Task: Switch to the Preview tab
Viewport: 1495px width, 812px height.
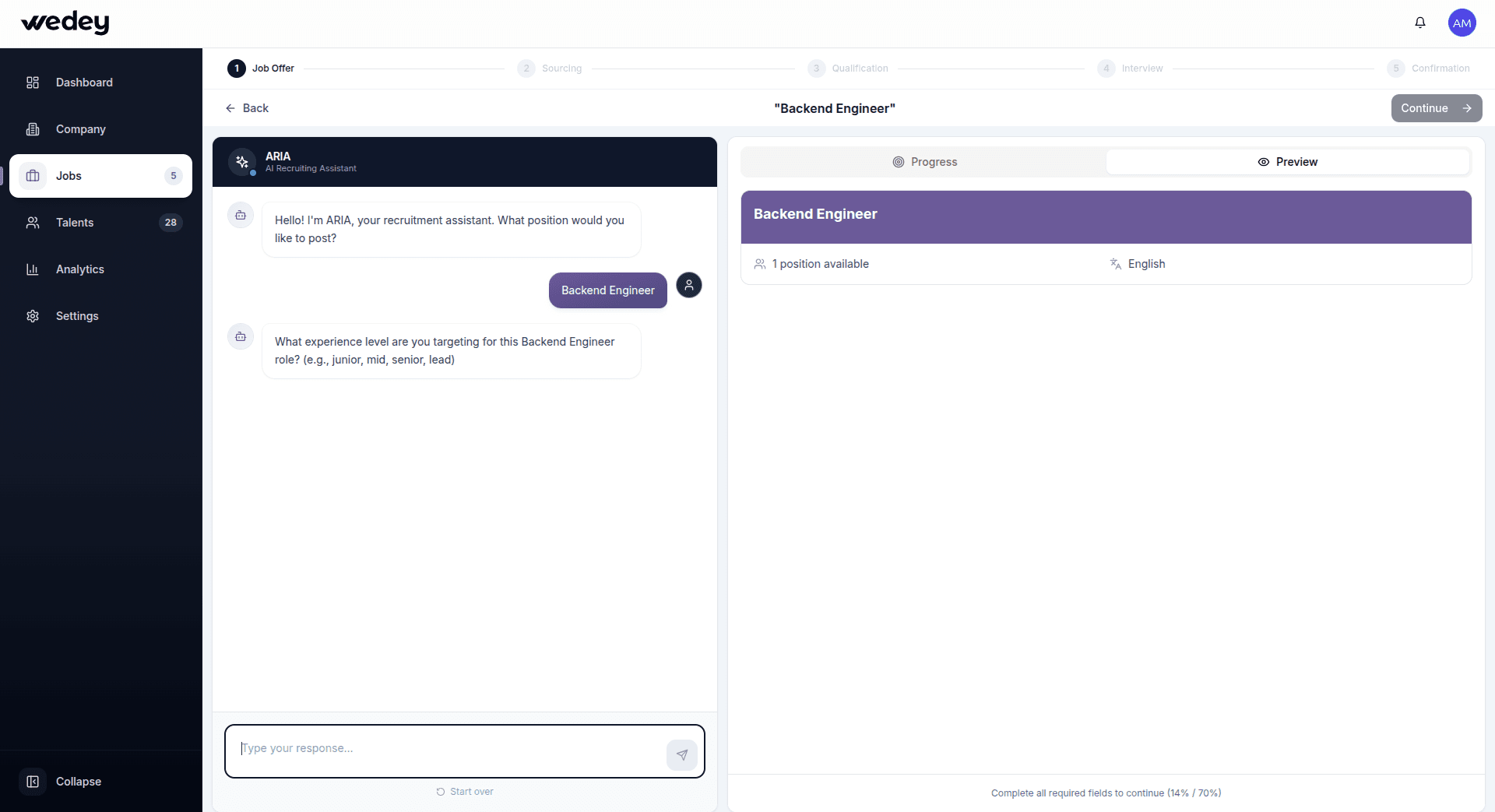Action: pos(1287,162)
